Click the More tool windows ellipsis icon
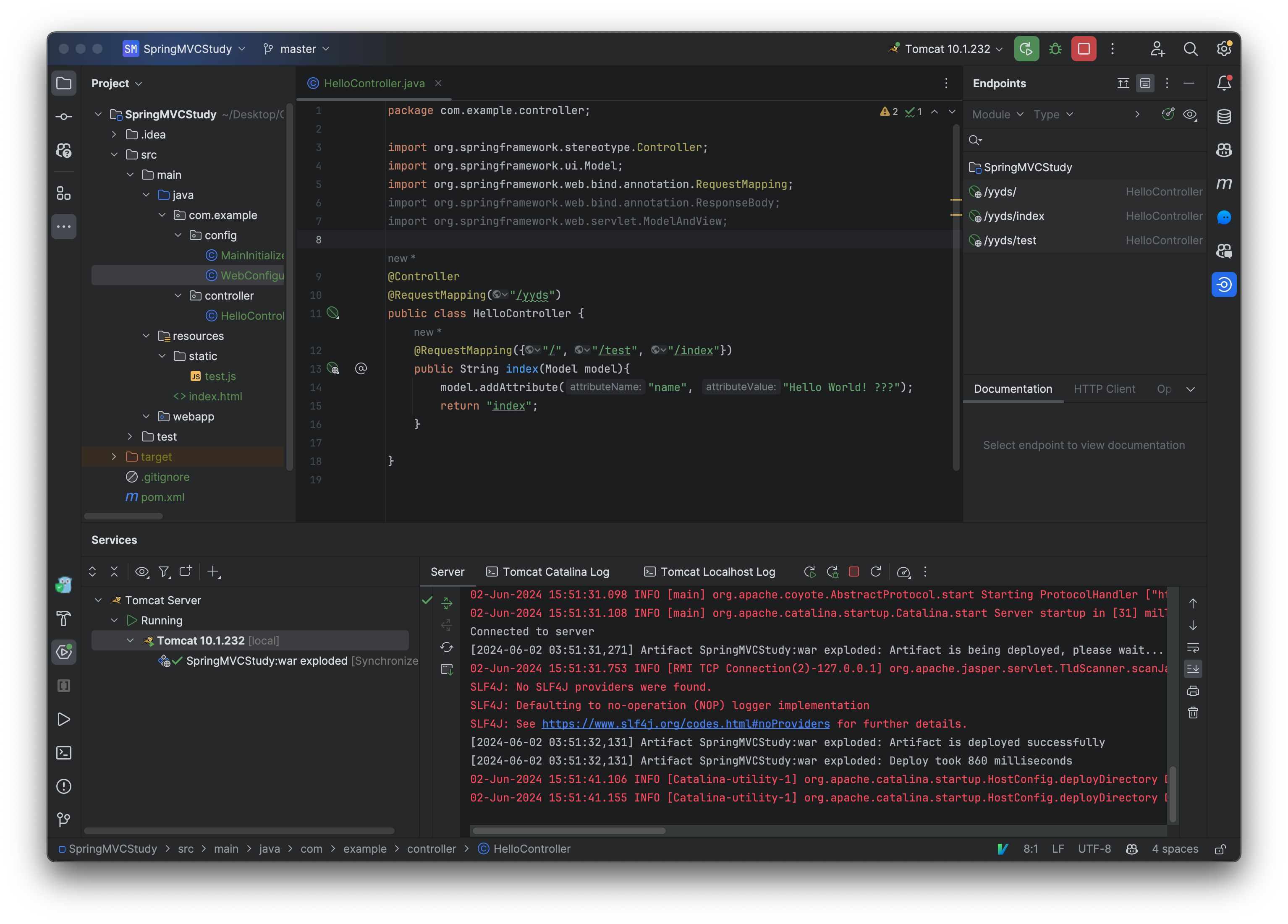The width and height of the screenshot is (1288, 924). click(64, 227)
